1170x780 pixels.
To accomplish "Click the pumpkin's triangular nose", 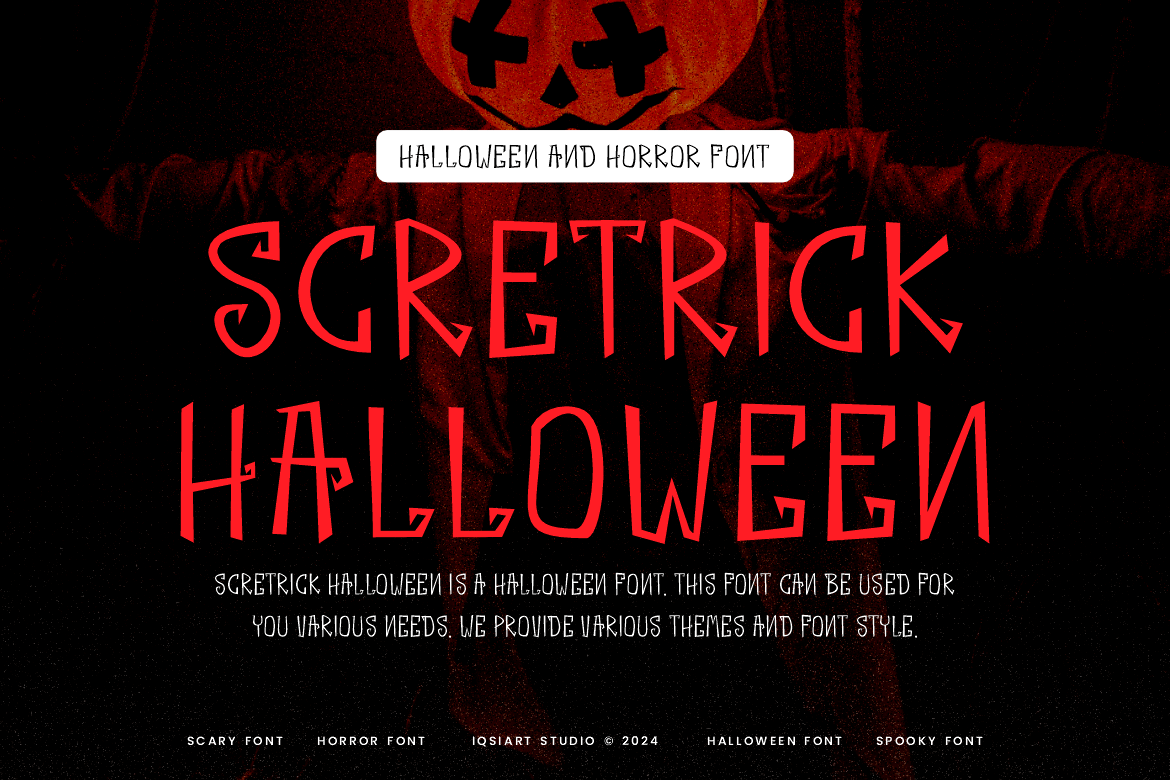I will pos(554,86).
